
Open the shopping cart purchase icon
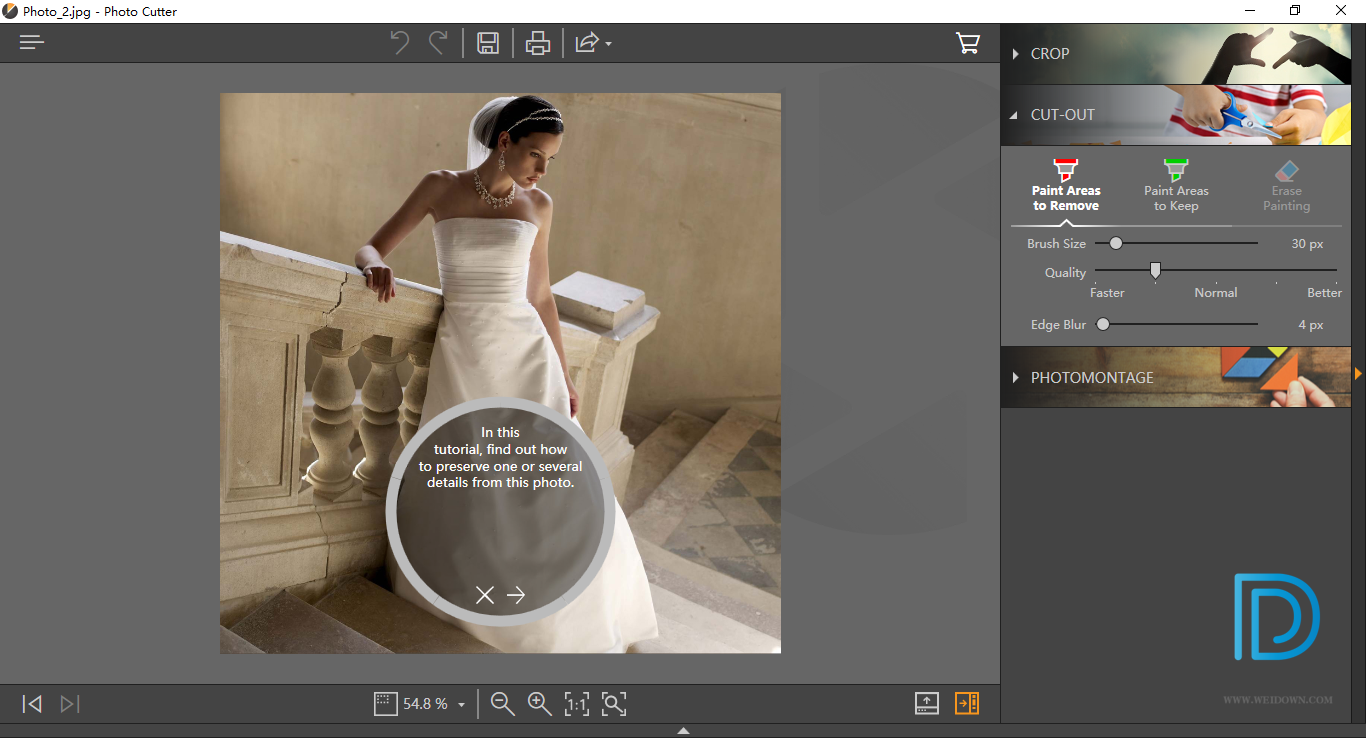tap(968, 43)
